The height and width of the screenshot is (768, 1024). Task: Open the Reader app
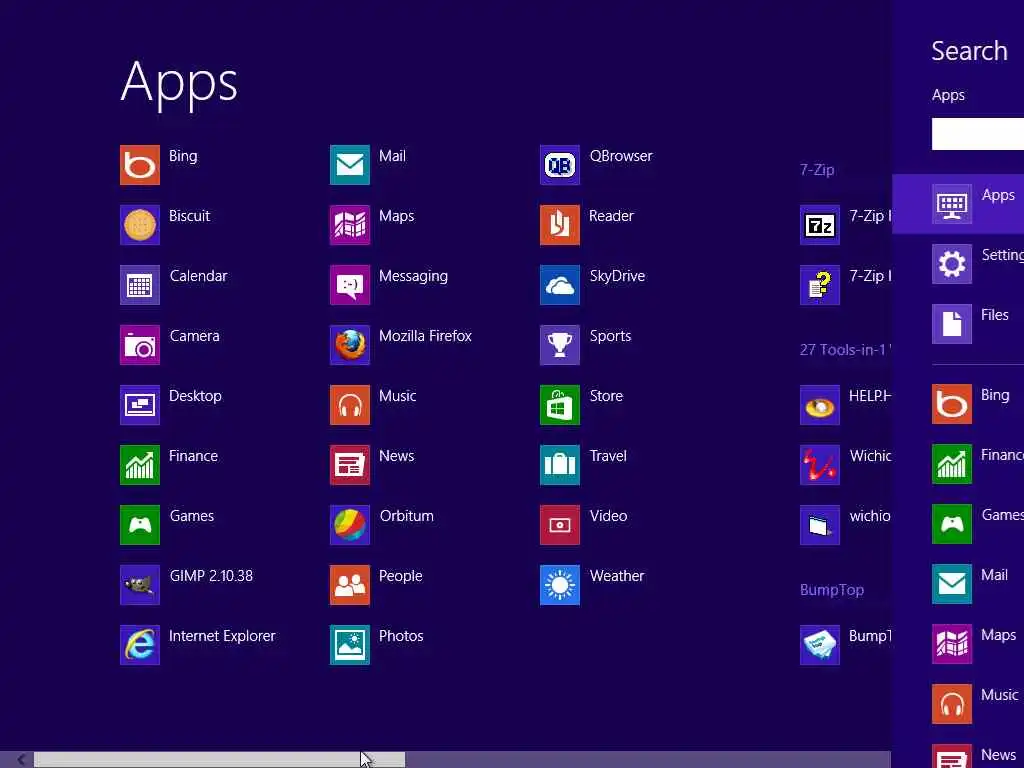560,225
